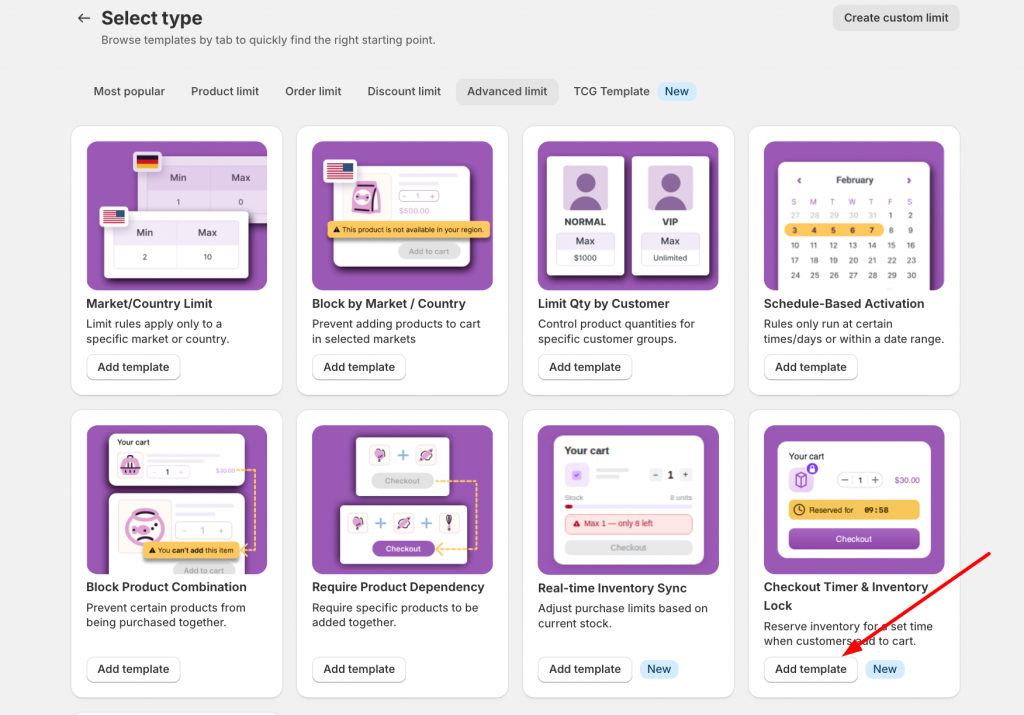1024x715 pixels.
Task: Go back using the arrow beside Select type
Action: pos(84,18)
